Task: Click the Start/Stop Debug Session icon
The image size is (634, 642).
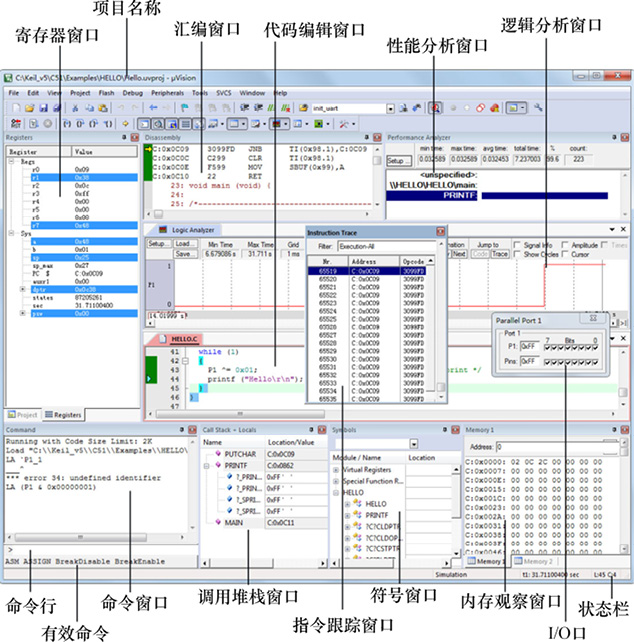Action: 436,107
